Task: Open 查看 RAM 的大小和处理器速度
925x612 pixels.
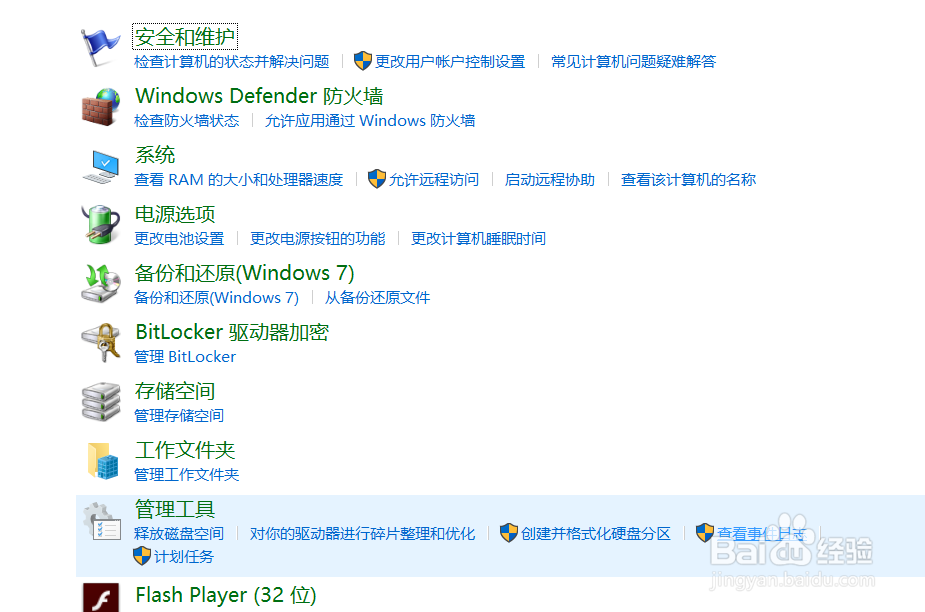Action: pyautogui.click(x=238, y=179)
